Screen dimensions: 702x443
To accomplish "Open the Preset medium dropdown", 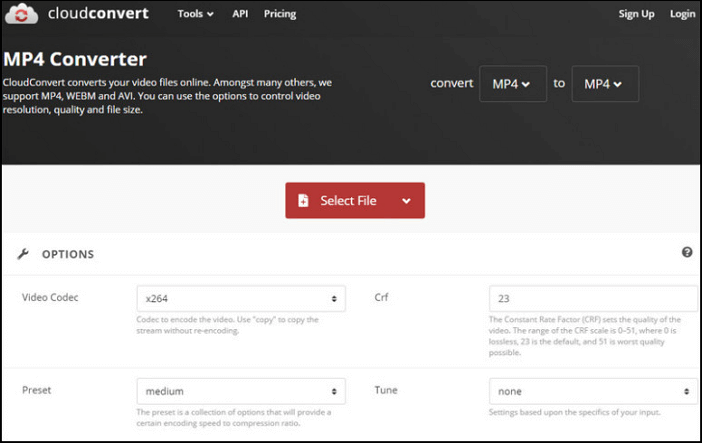I will tap(240, 391).
